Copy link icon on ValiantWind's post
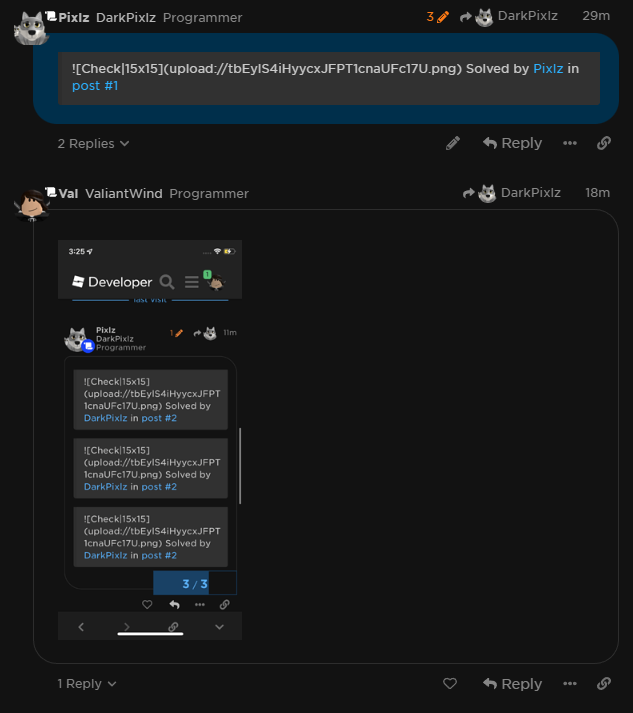Screen dimensions: 633x713 [x=603, y=683]
